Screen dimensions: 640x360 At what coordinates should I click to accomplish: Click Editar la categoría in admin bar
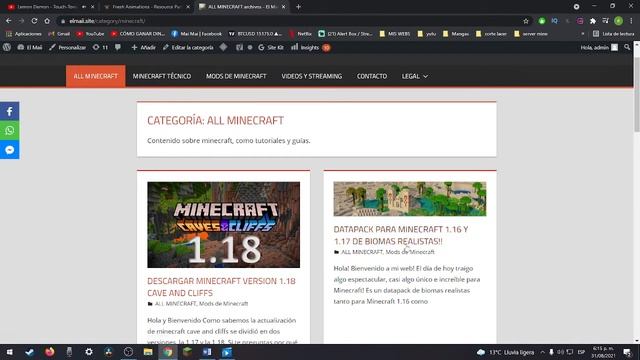[188, 47]
